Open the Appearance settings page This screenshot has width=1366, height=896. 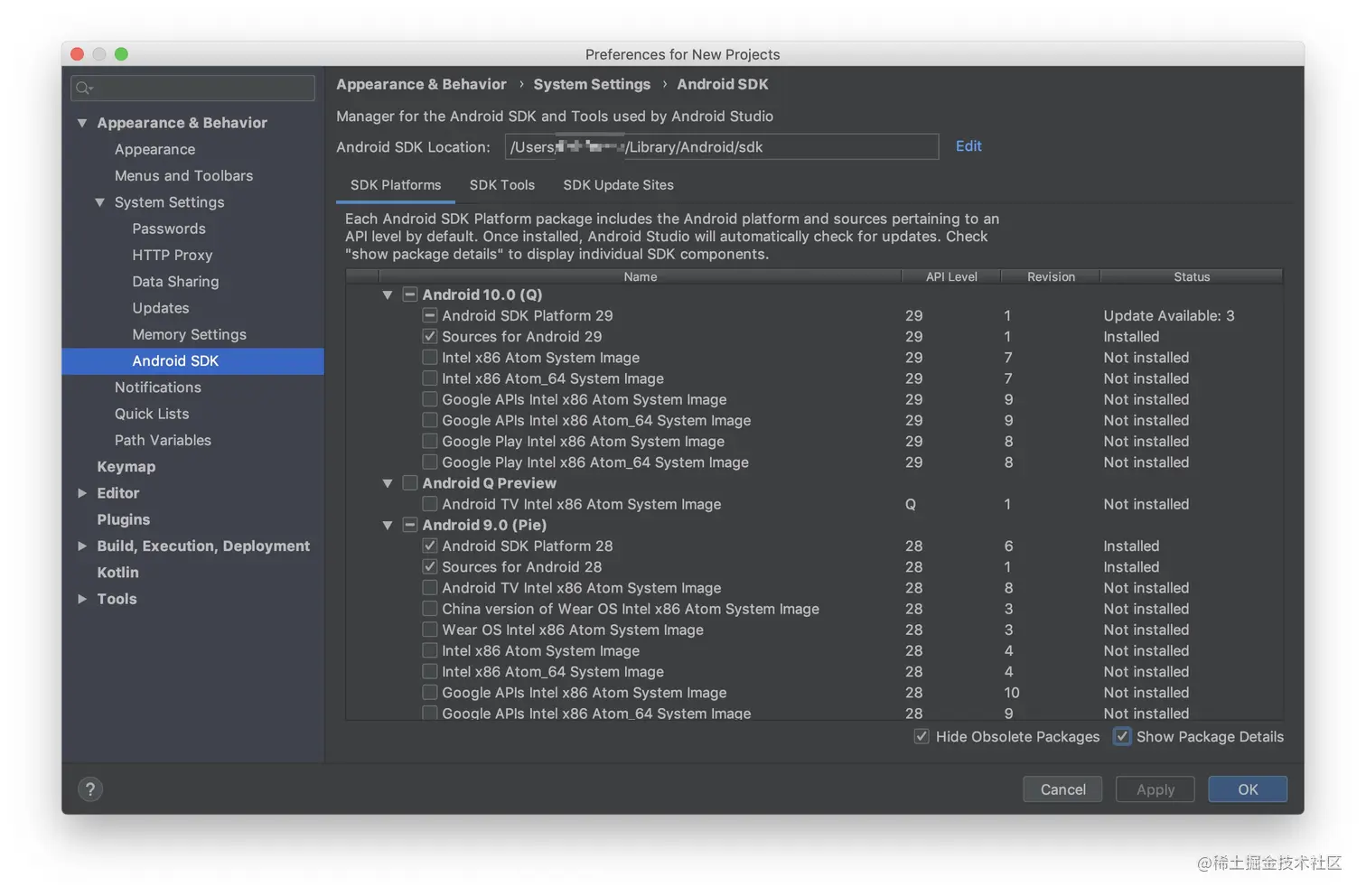coord(154,149)
